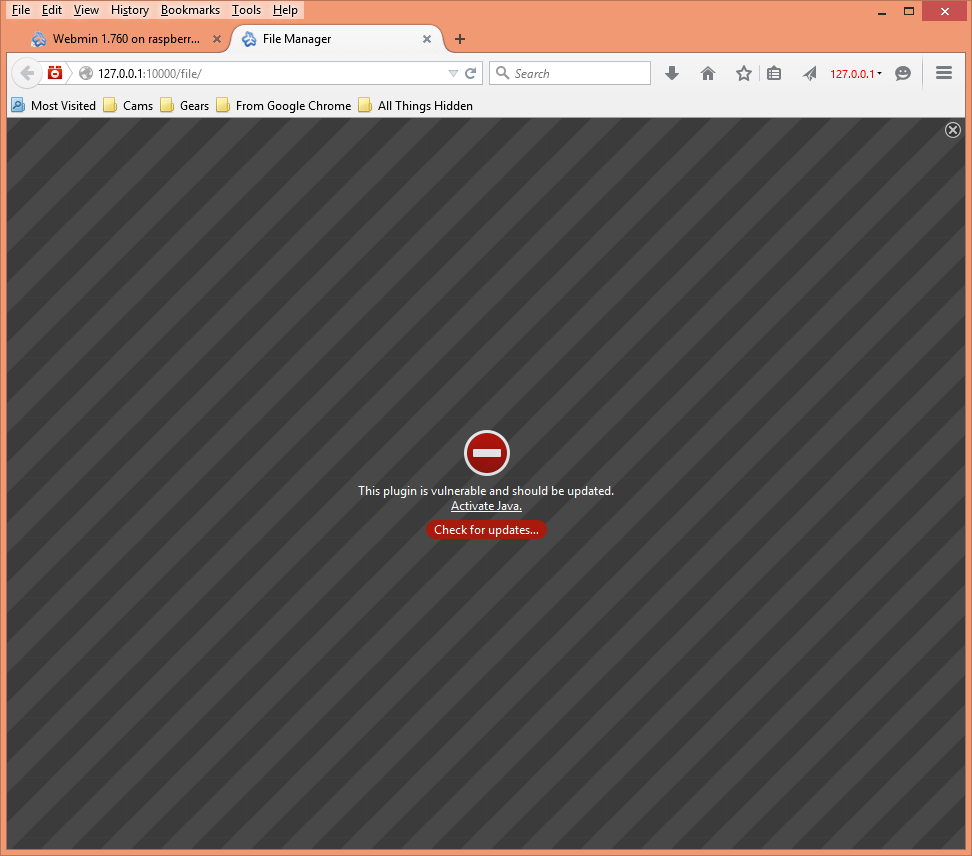Click the Activate Java link

486,506
